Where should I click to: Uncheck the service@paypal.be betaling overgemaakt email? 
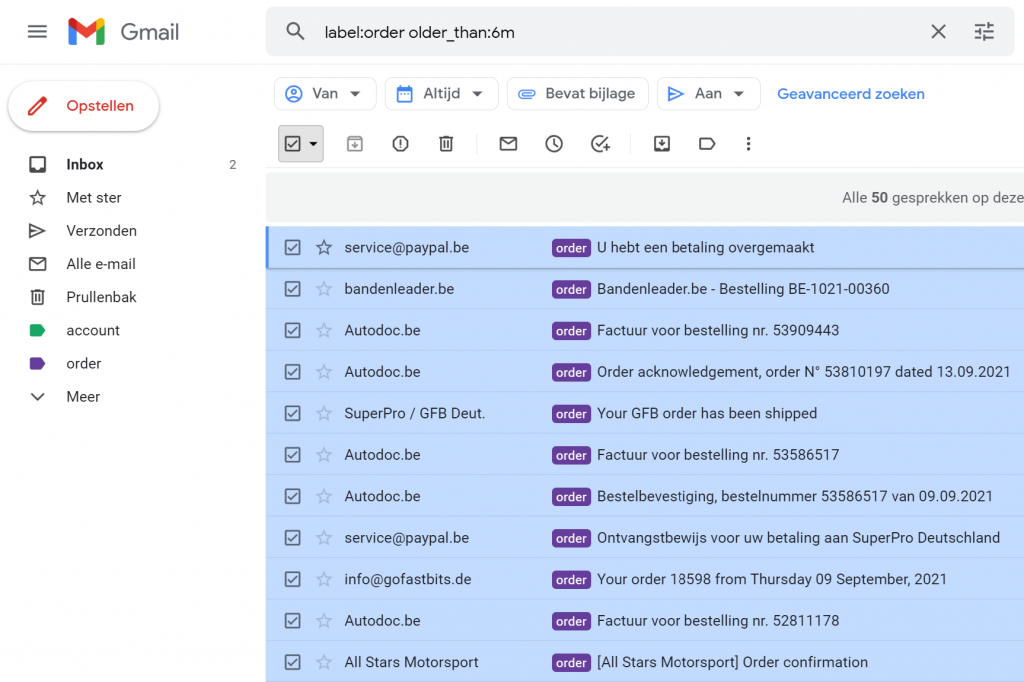[x=293, y=248]
